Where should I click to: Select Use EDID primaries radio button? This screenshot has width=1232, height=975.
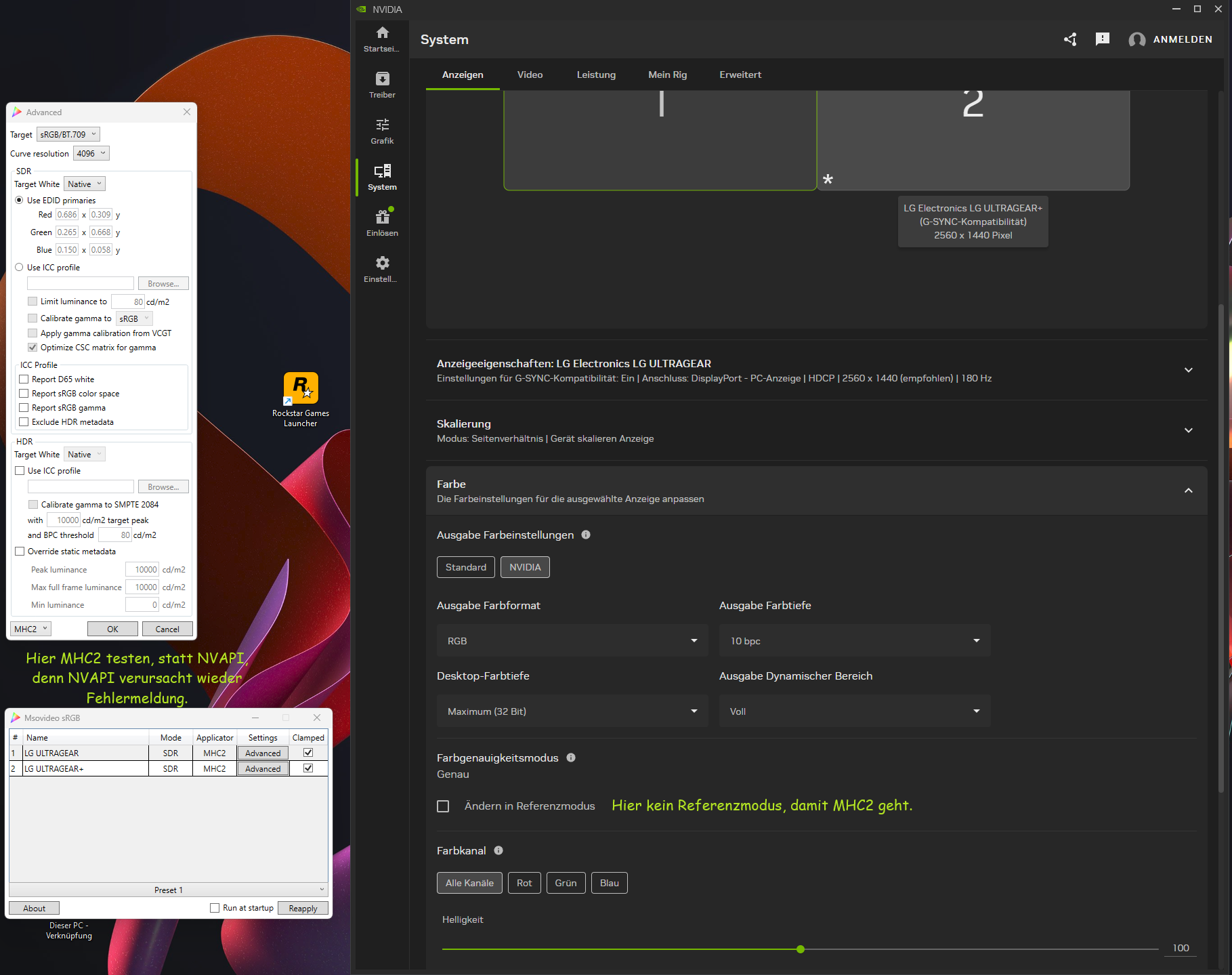(x=19, y=200)
